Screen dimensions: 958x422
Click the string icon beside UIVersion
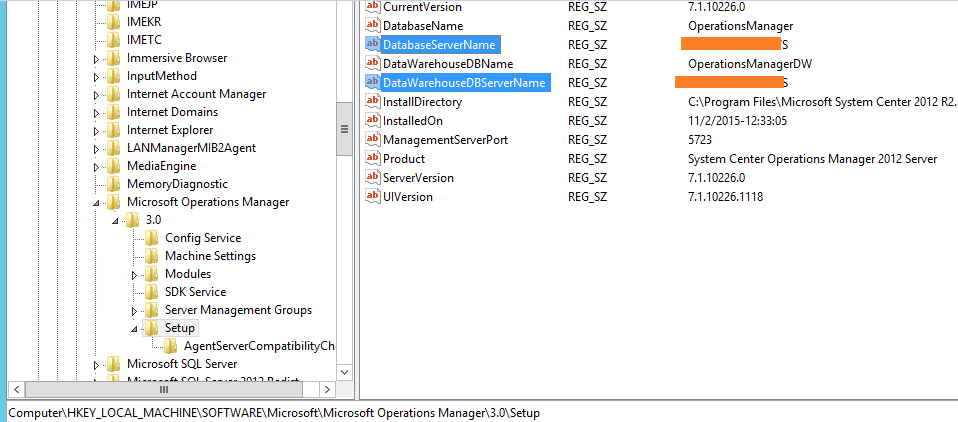[x=373, y=196]
